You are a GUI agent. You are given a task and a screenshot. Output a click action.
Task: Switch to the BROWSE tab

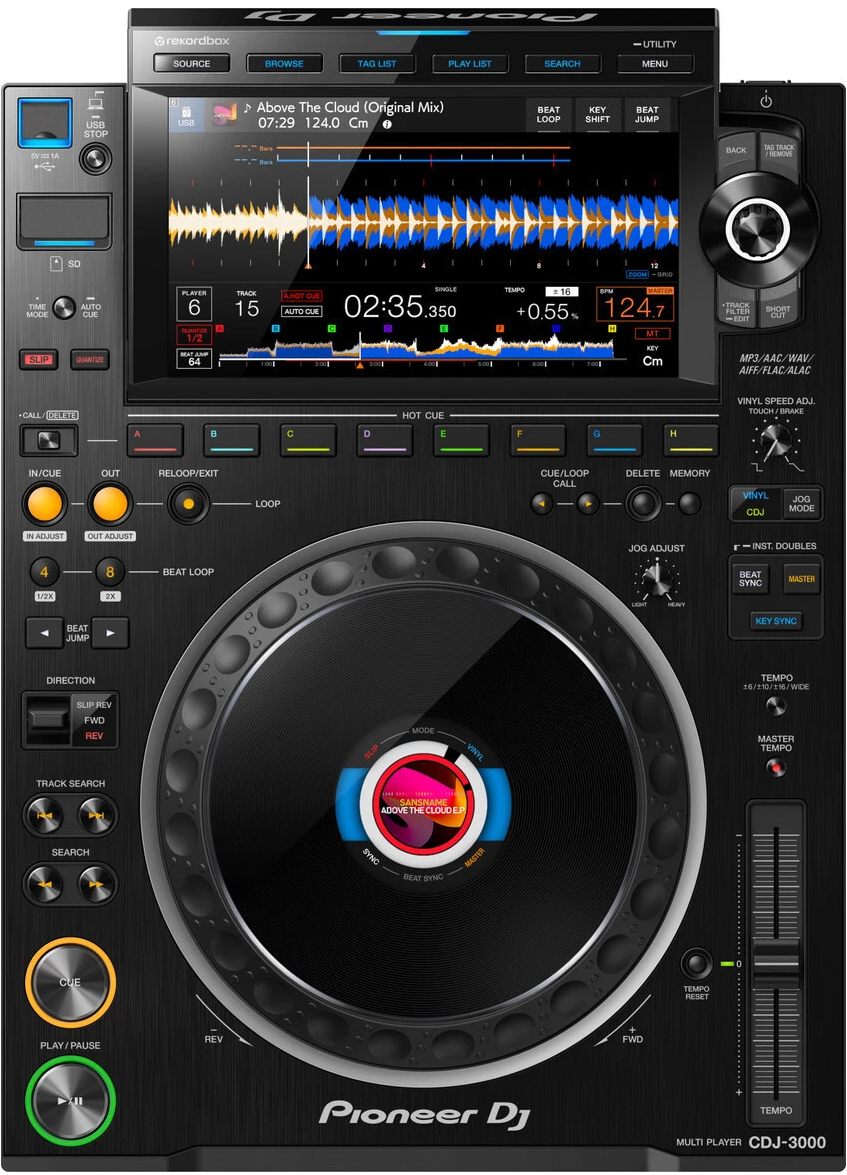tap(284, 63)
